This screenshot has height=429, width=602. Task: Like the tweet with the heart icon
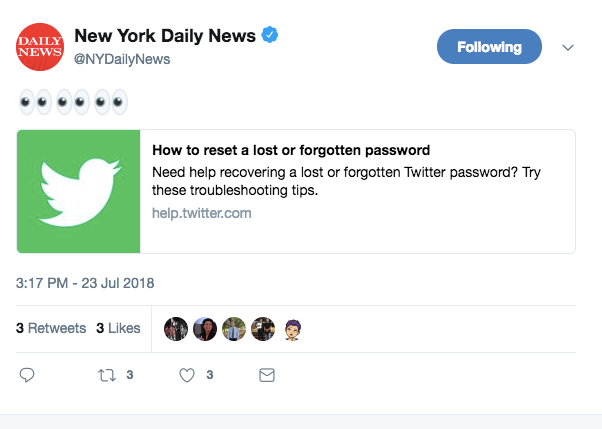(x=187, y=375)
